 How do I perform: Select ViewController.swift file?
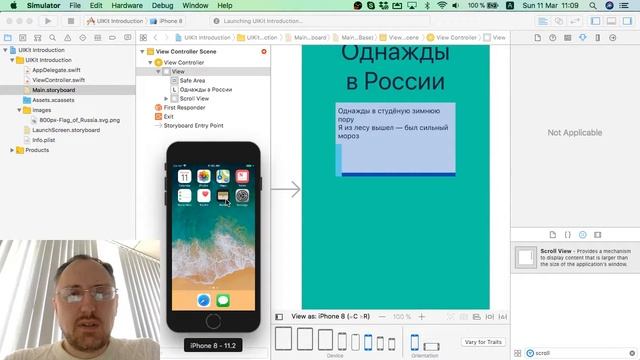click(x=58, y=80)
